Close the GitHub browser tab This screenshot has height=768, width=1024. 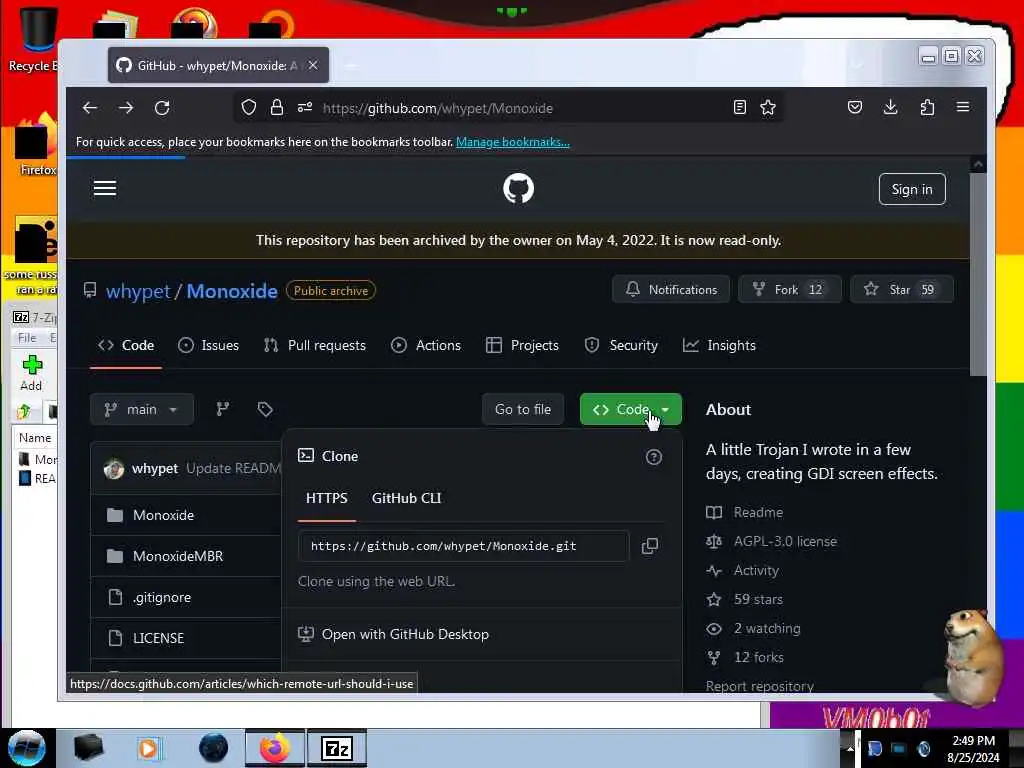click(x=313, y=65)
